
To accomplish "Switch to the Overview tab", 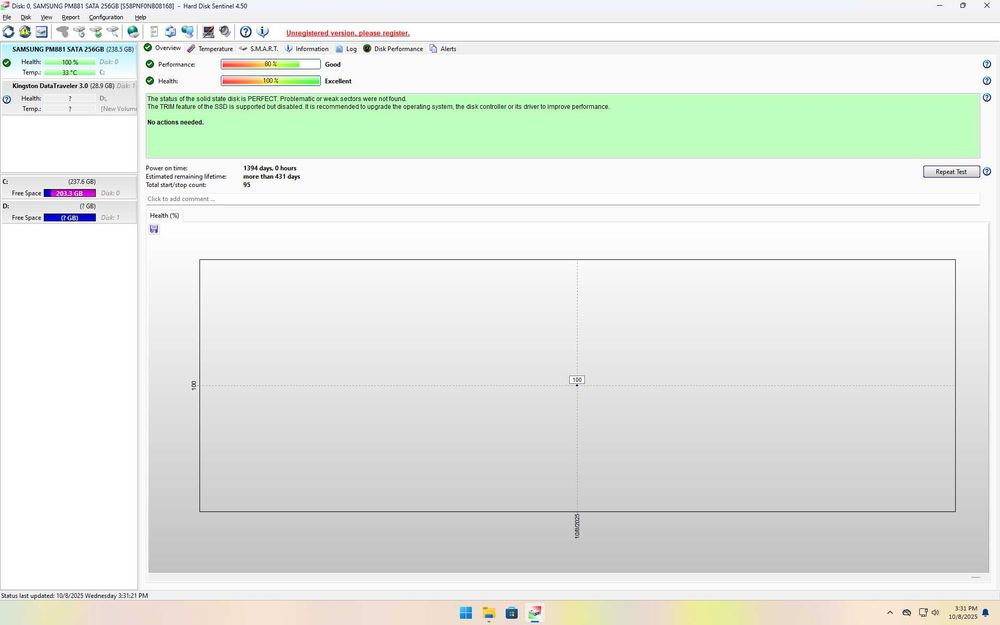I will click(163, 48).
